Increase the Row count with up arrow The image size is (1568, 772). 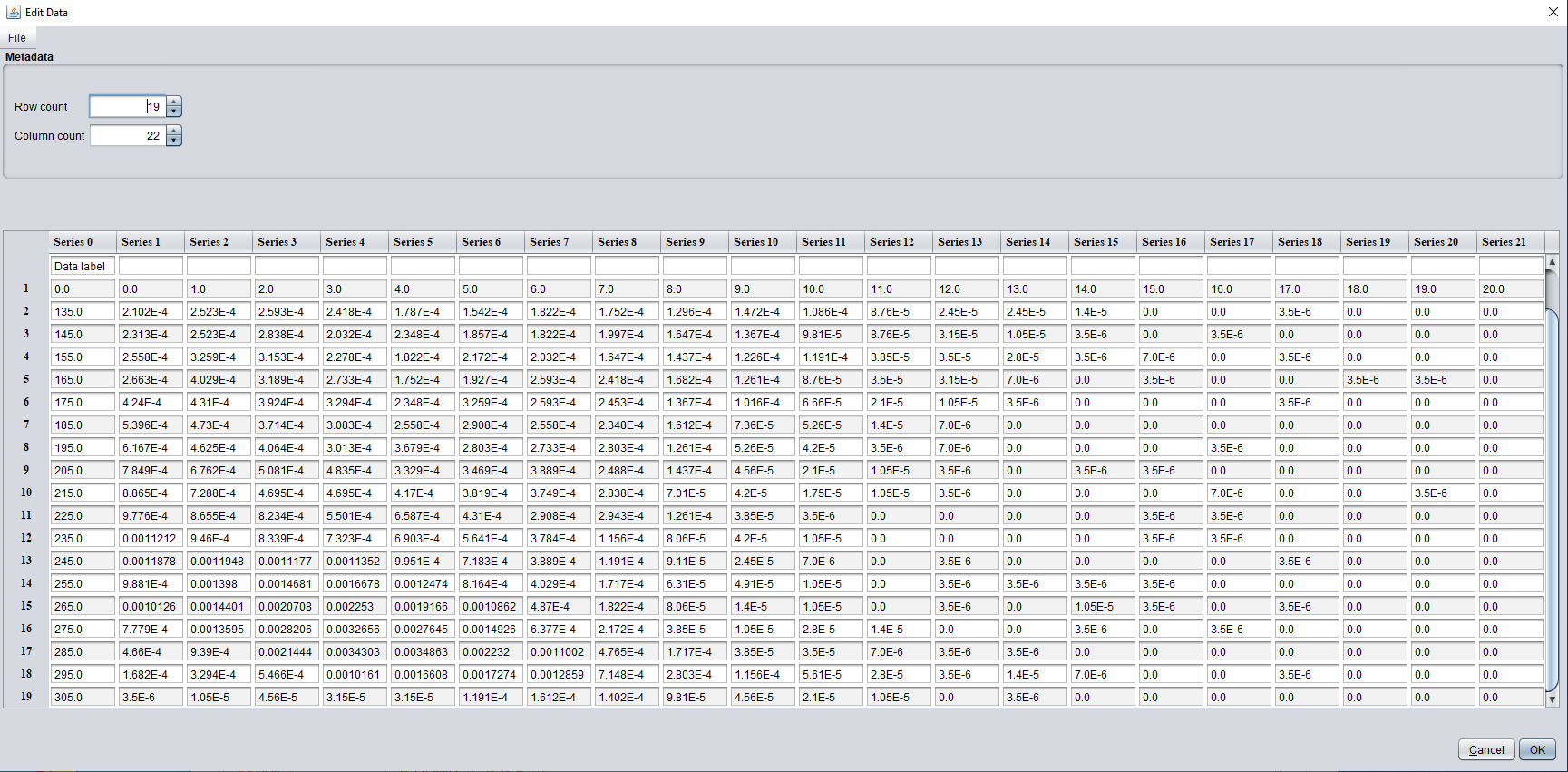coord(174,102)
